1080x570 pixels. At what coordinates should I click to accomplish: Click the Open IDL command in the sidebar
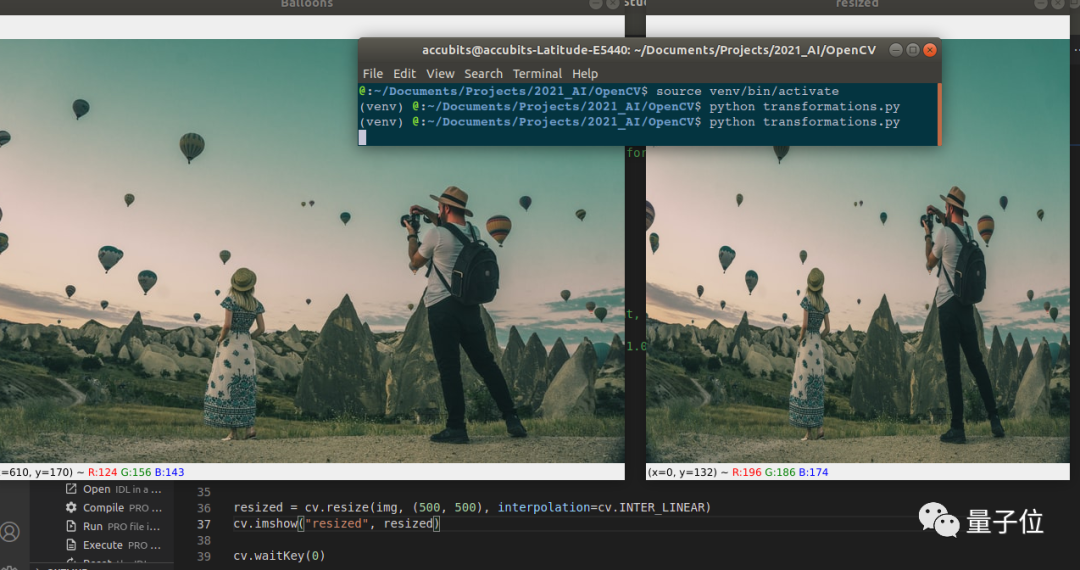coord(114,489)
